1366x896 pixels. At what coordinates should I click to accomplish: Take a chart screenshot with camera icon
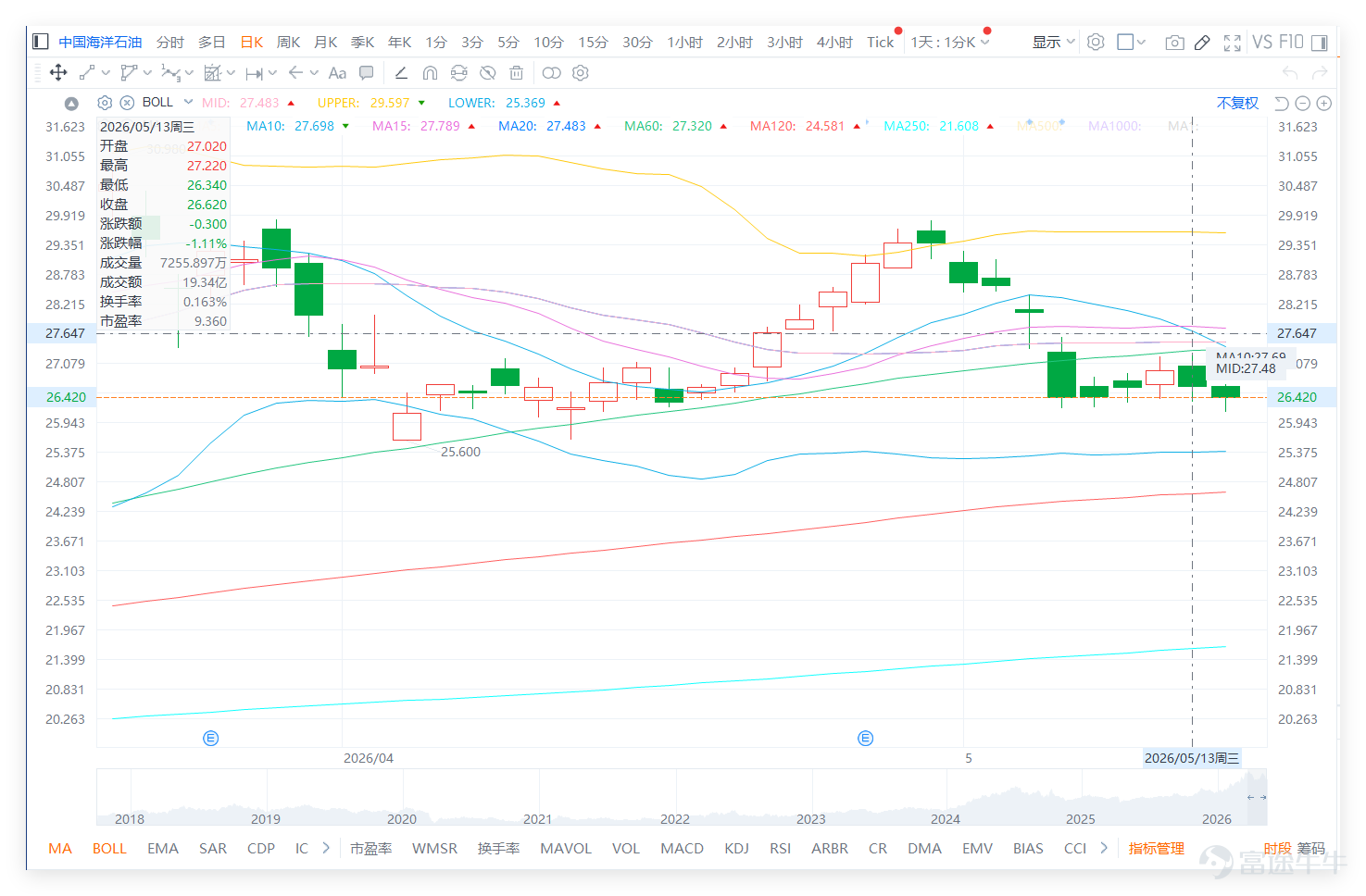point(1174,42)
